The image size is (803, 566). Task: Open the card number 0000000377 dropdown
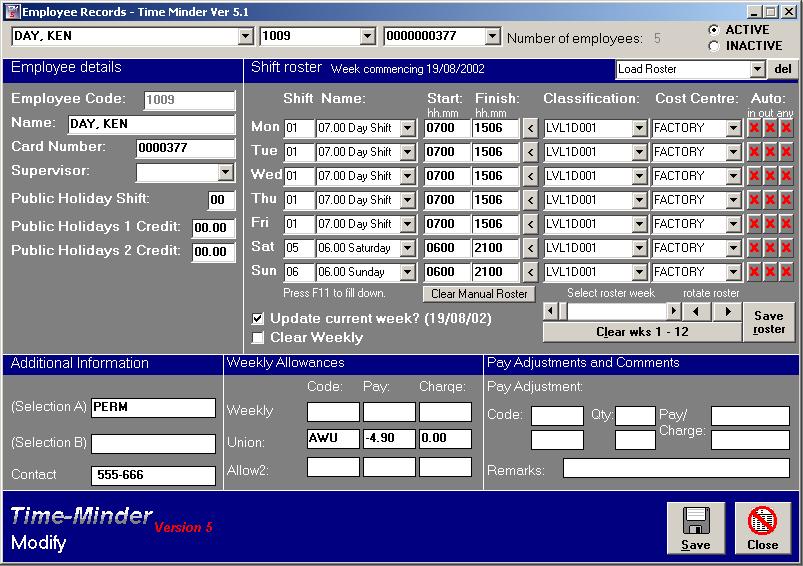tap(492, 36)
